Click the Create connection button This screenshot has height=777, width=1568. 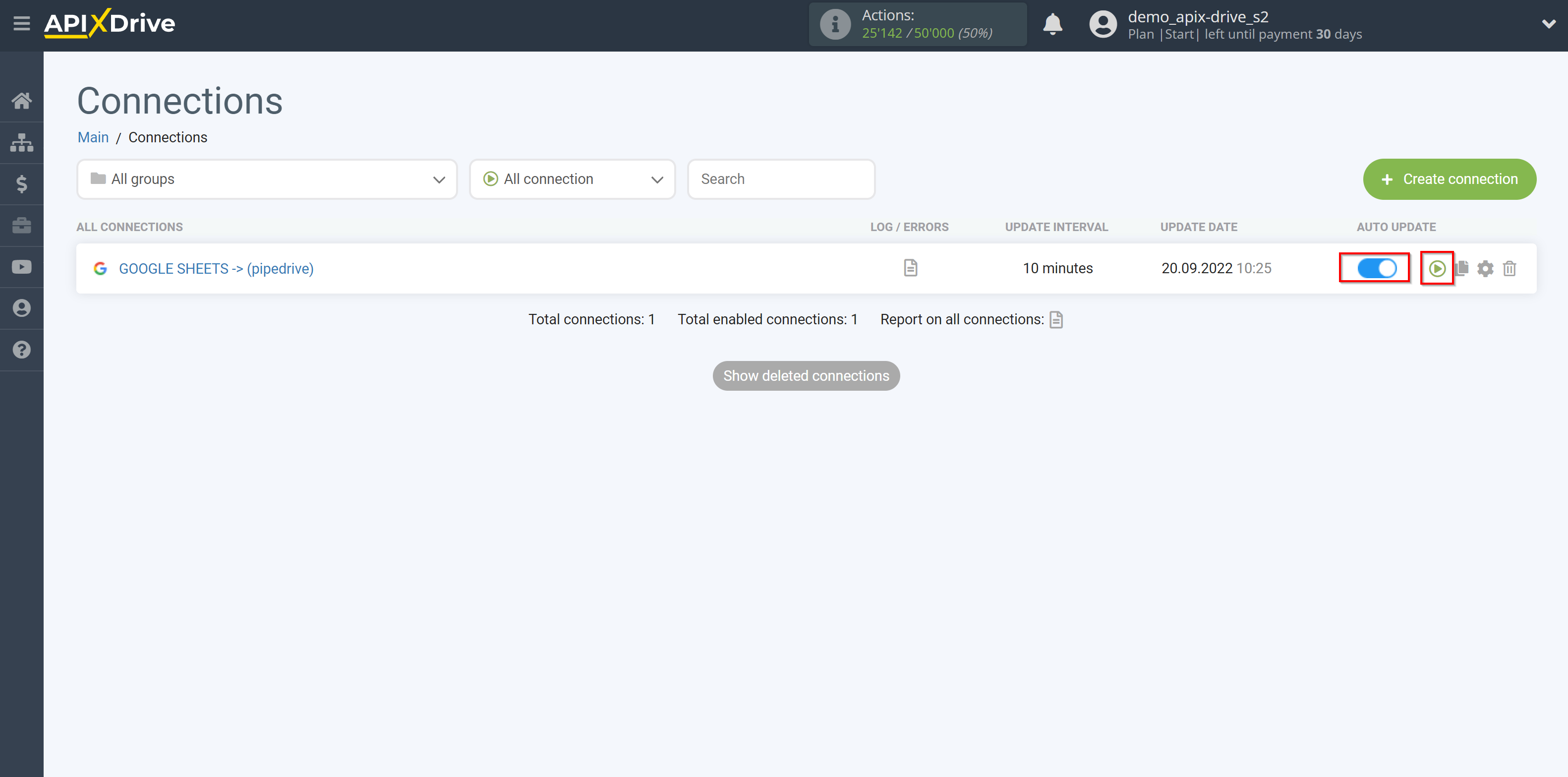click(1449, 179)
